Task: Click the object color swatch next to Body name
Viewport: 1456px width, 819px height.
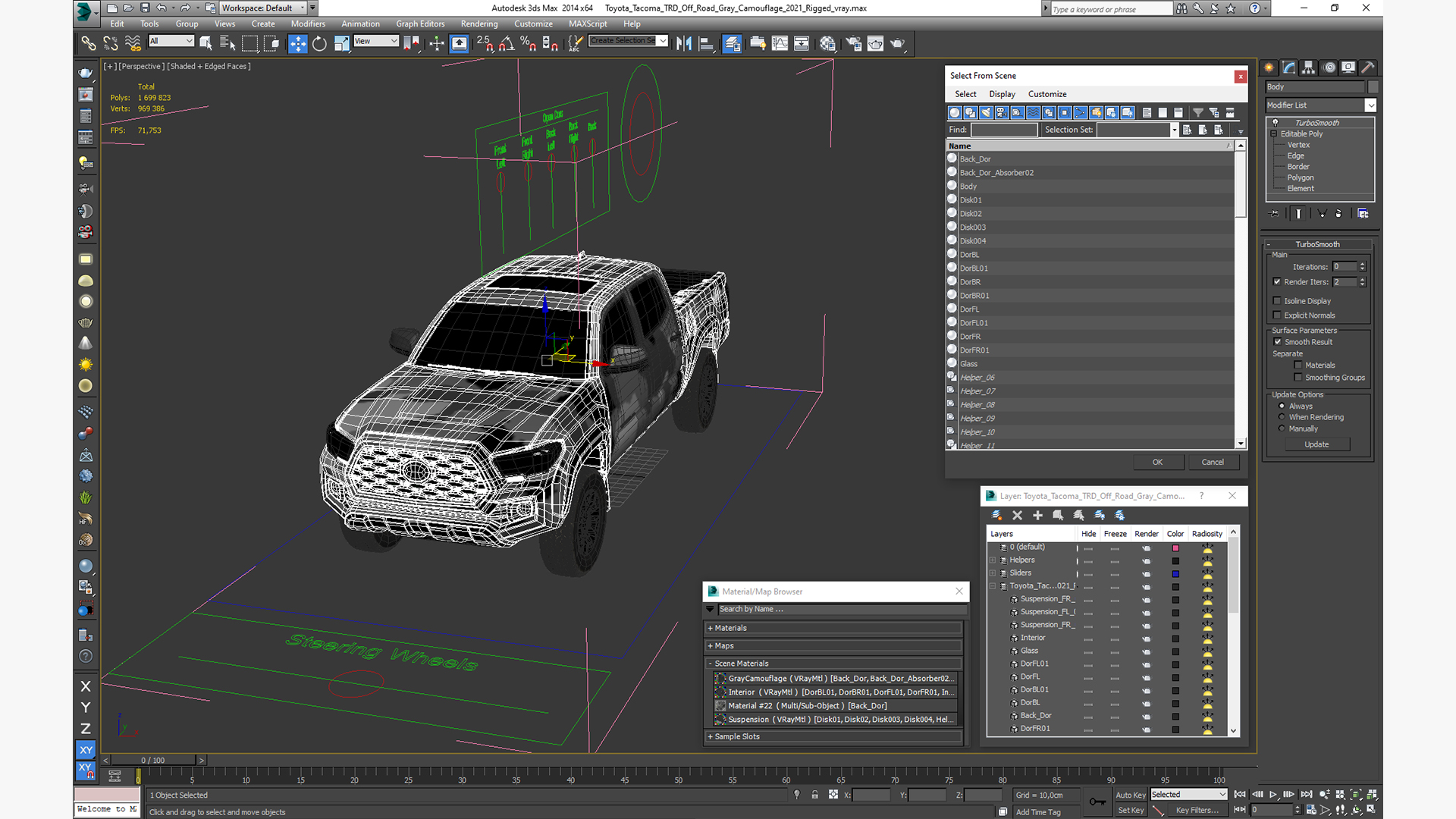Action: 1373,86
